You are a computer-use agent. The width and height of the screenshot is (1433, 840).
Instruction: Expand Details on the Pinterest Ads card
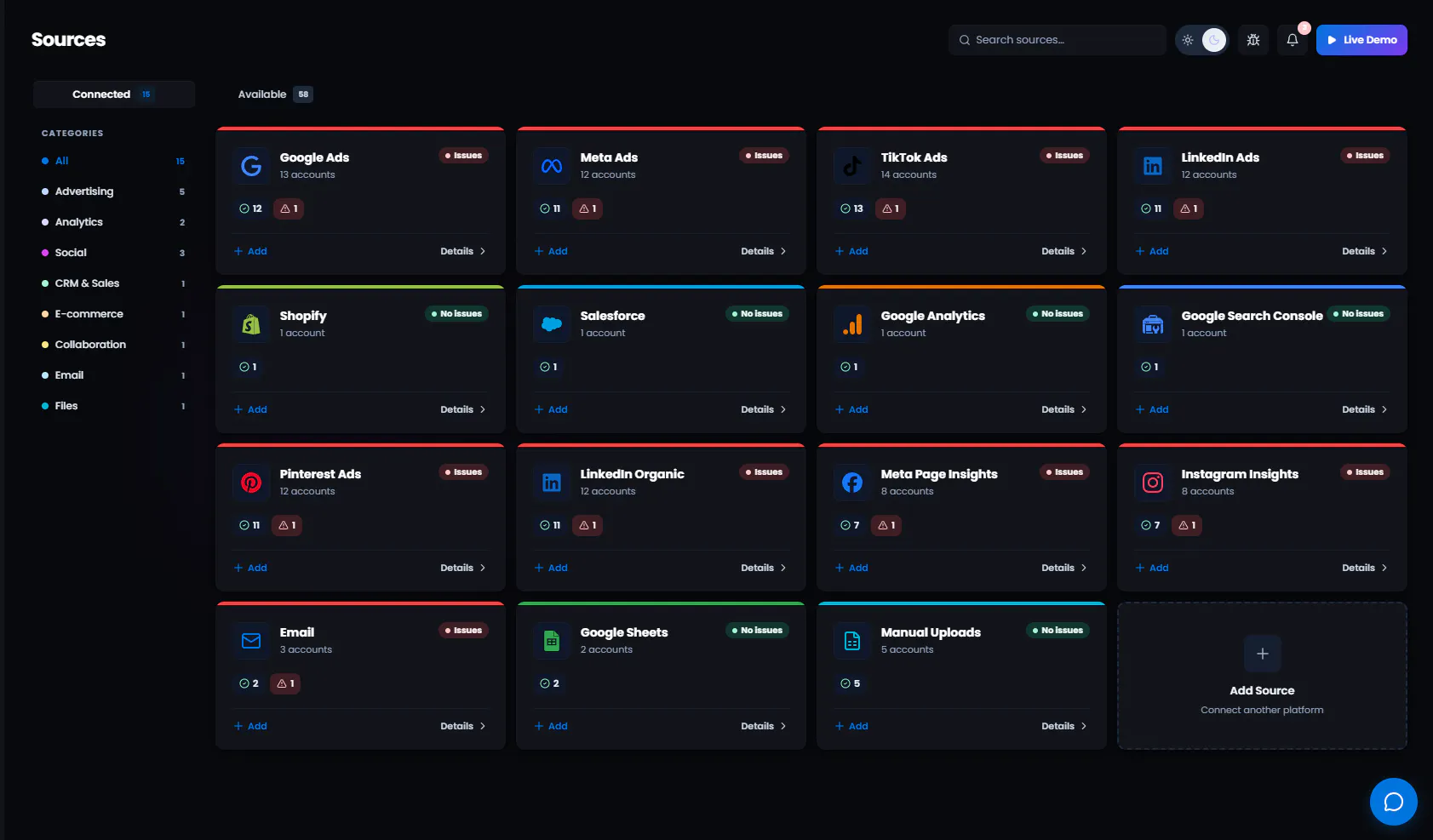point(463,568)
